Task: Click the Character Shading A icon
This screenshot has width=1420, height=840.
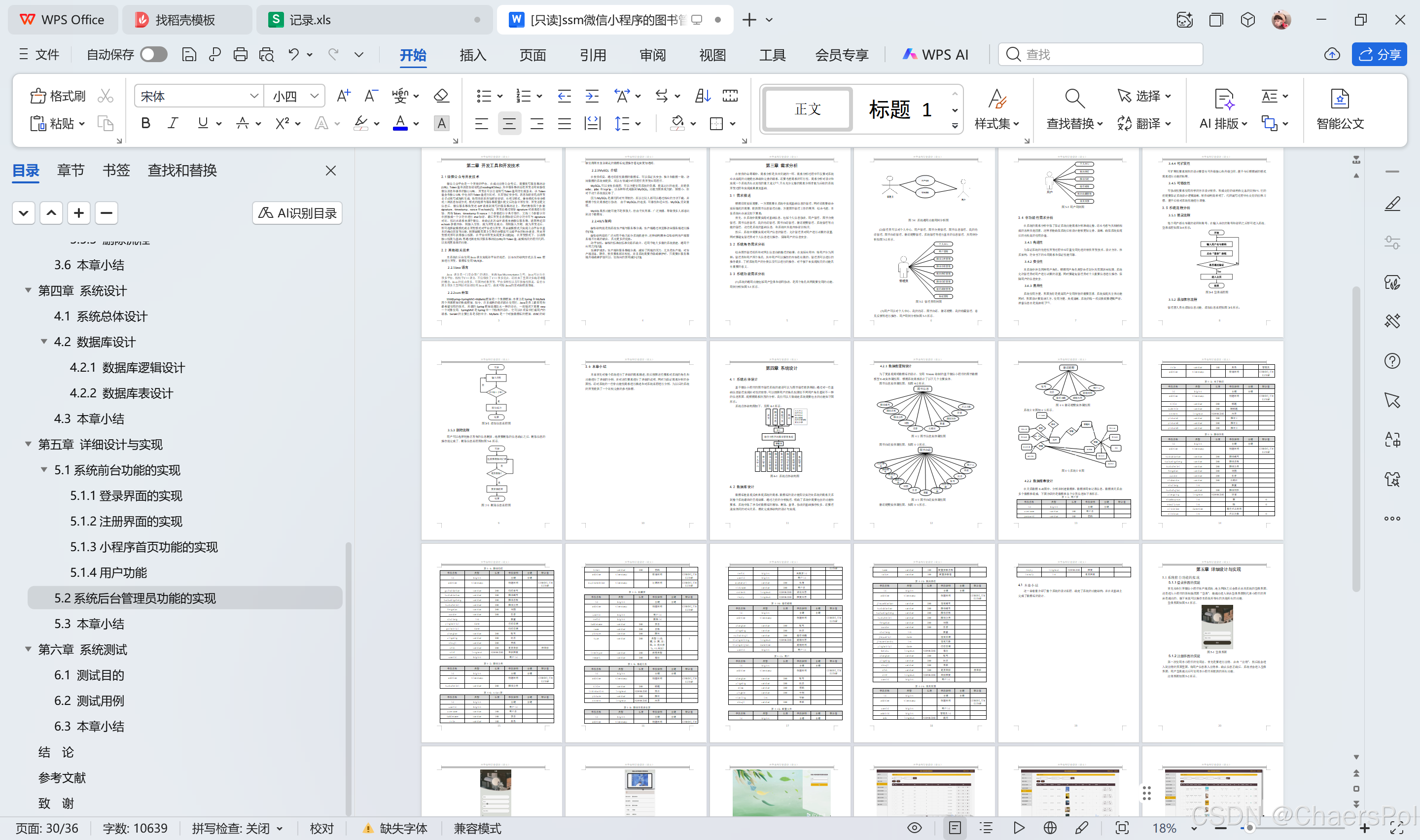Action: (441, 123)
